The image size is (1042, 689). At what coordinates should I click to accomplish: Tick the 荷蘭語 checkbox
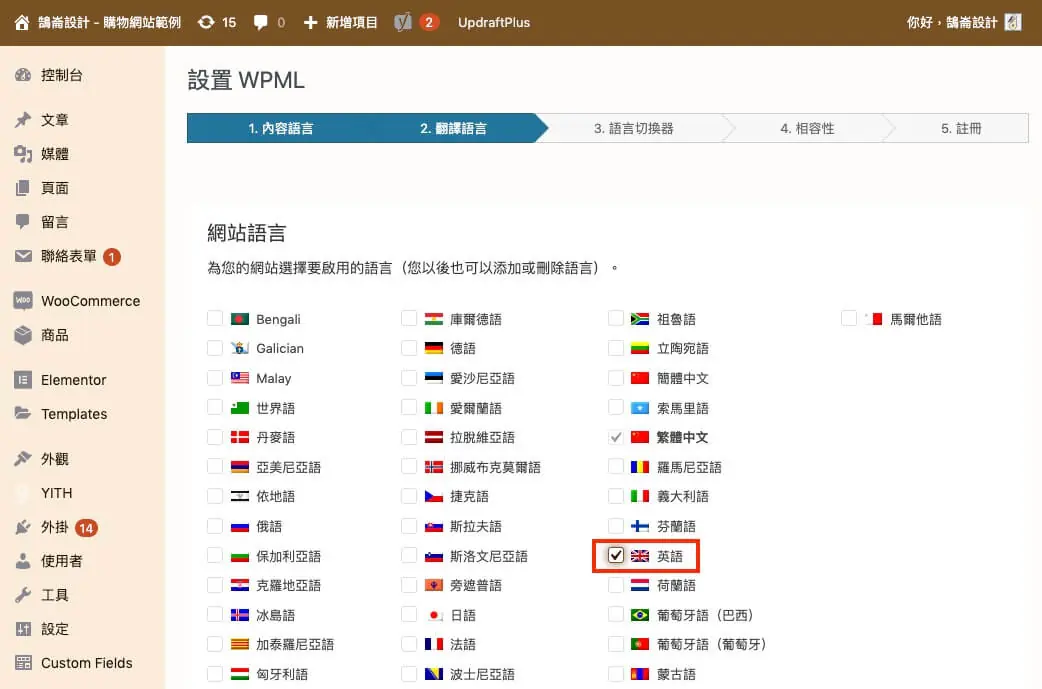click(615, 585)
